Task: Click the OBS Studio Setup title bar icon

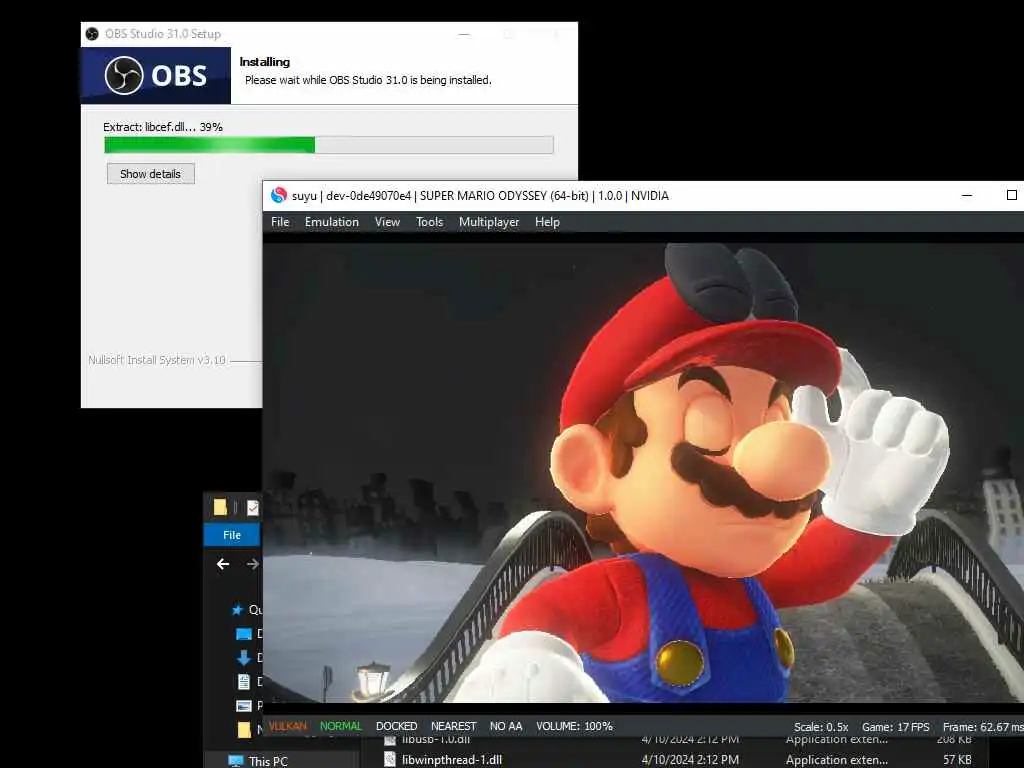Action: pyautogui.click(x=92, y=33)
